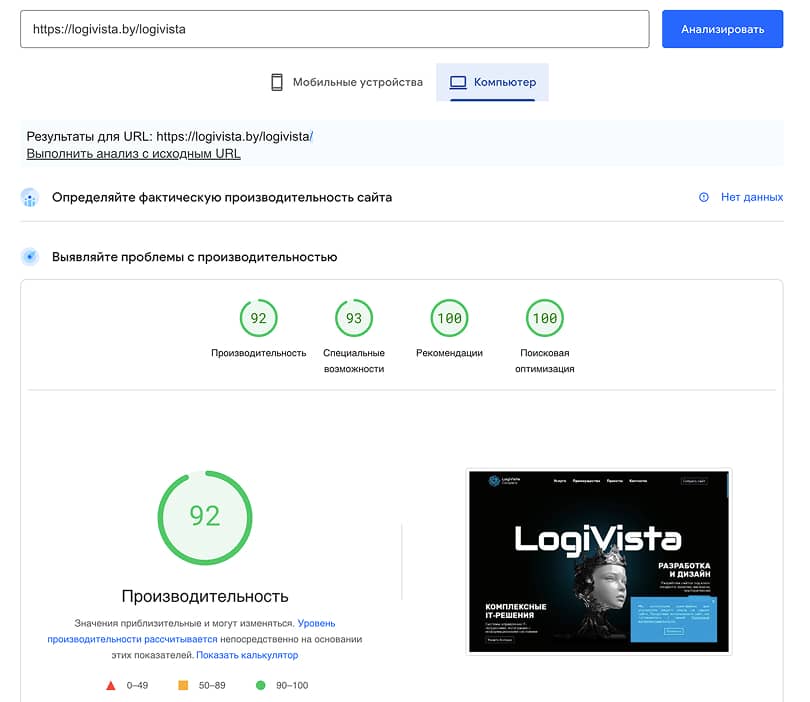Open the 93 Специальные возможности gauge
Viewport: 810px width, 702px height.
click(x=354, y=318)
